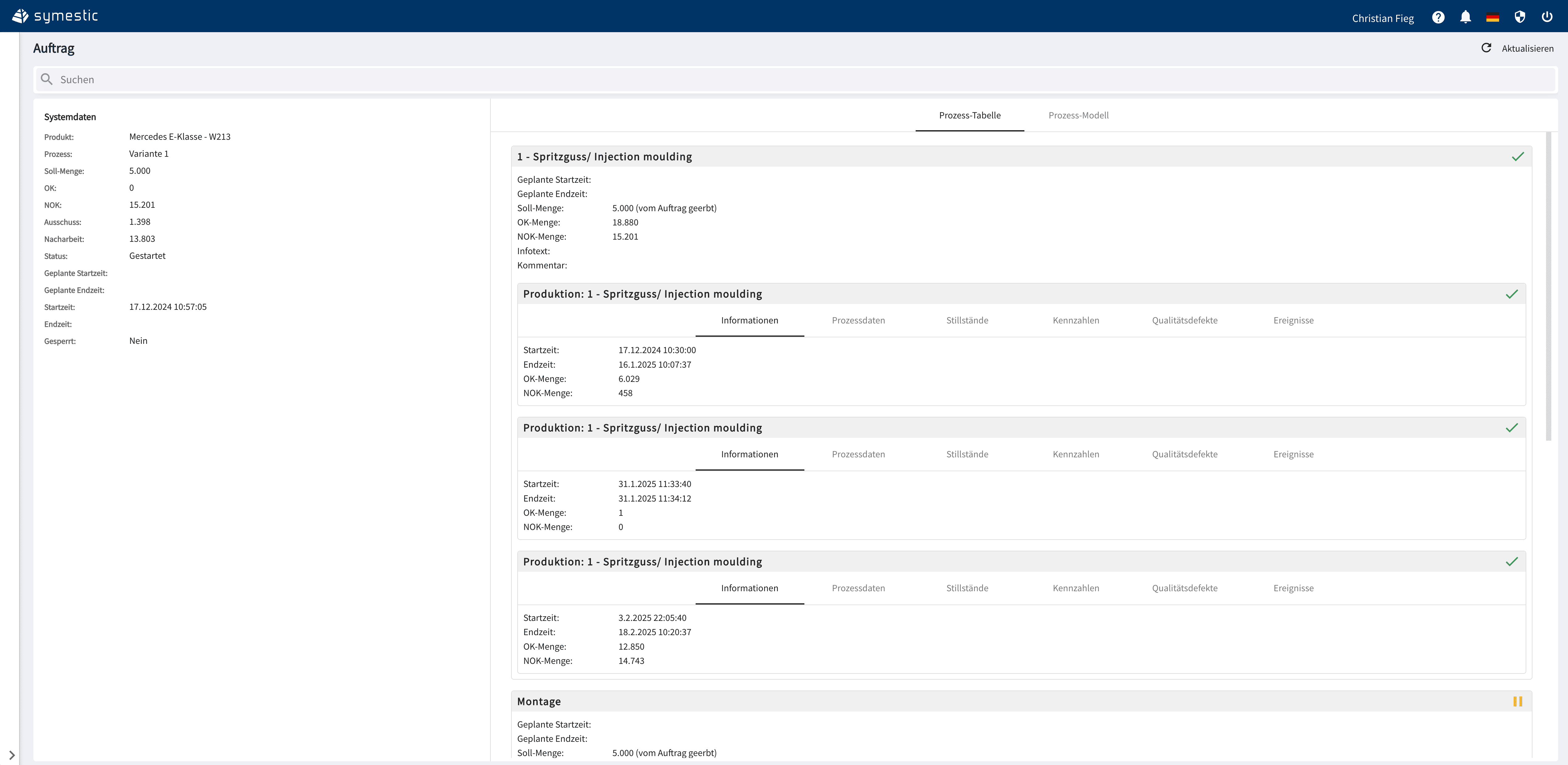
Task: Switch to Prozess-Tabelle tab
Action: pos(969,115)
